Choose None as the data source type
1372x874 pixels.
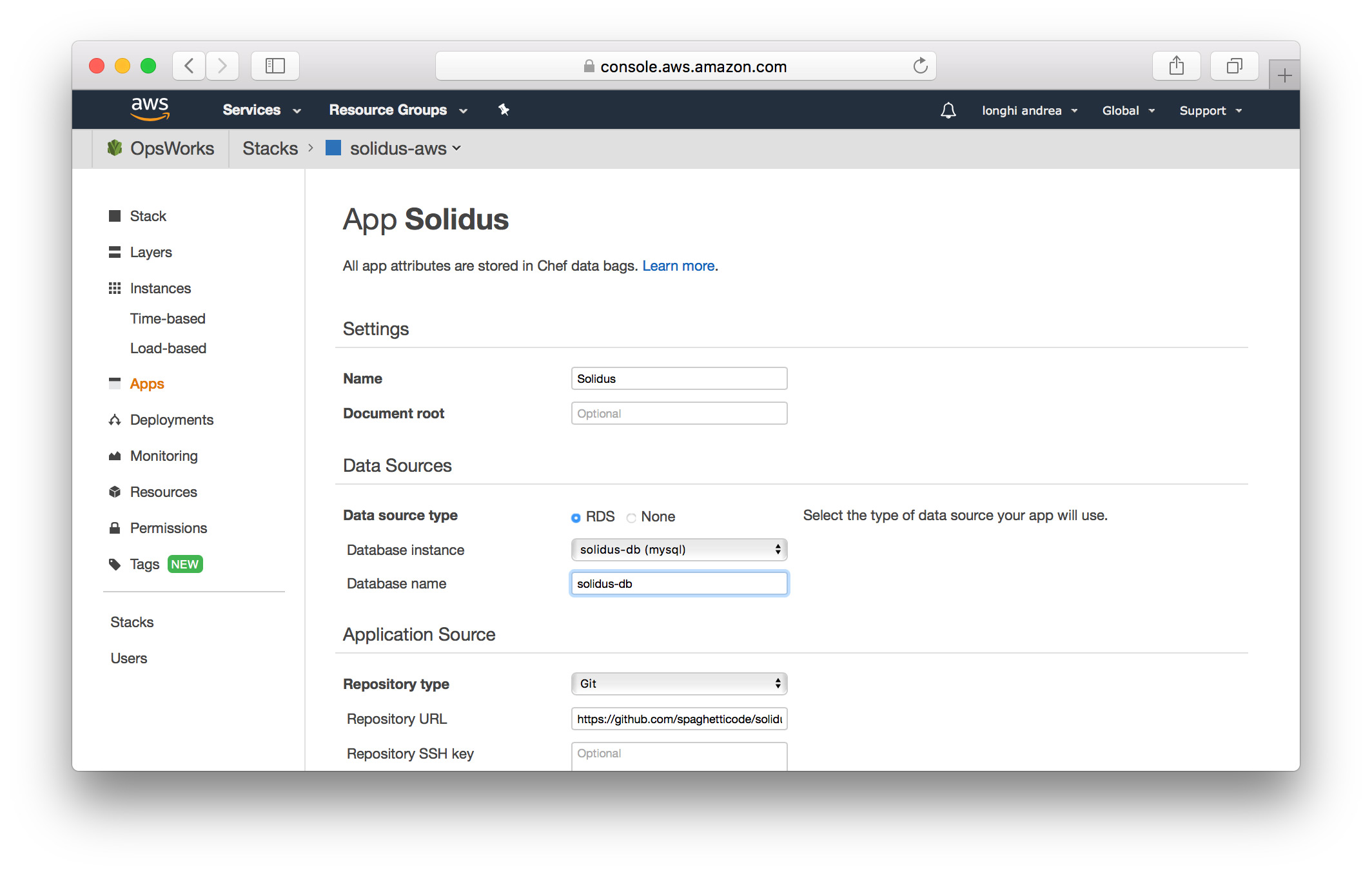click(631, 517)
